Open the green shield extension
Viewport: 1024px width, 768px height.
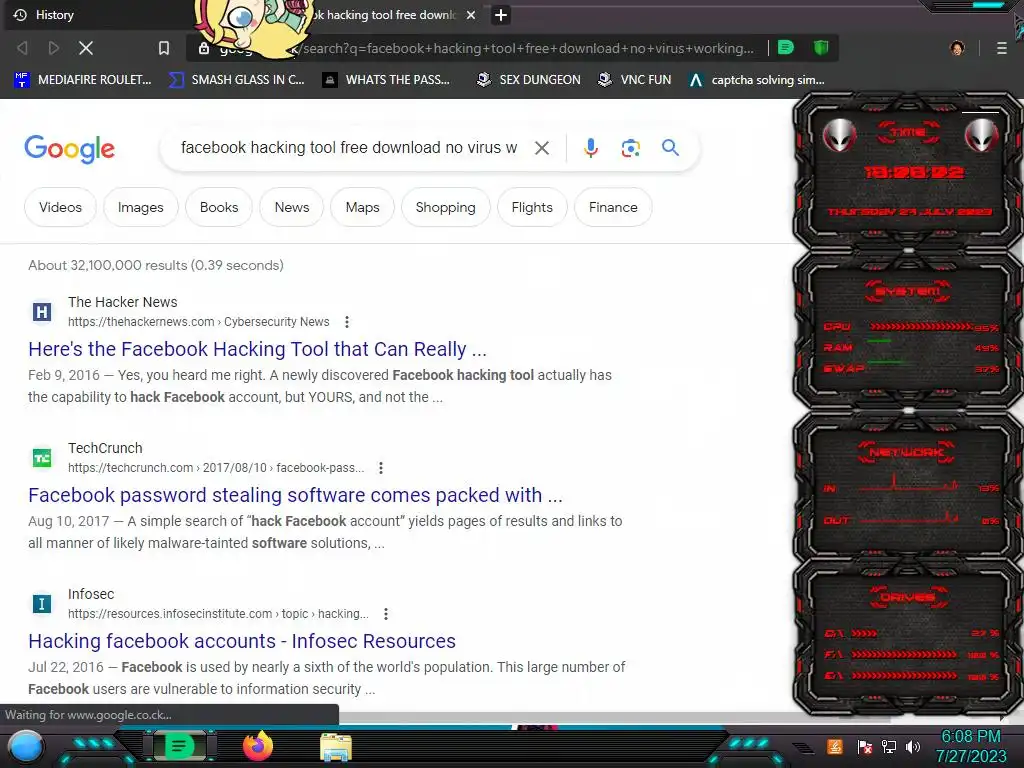821,48
